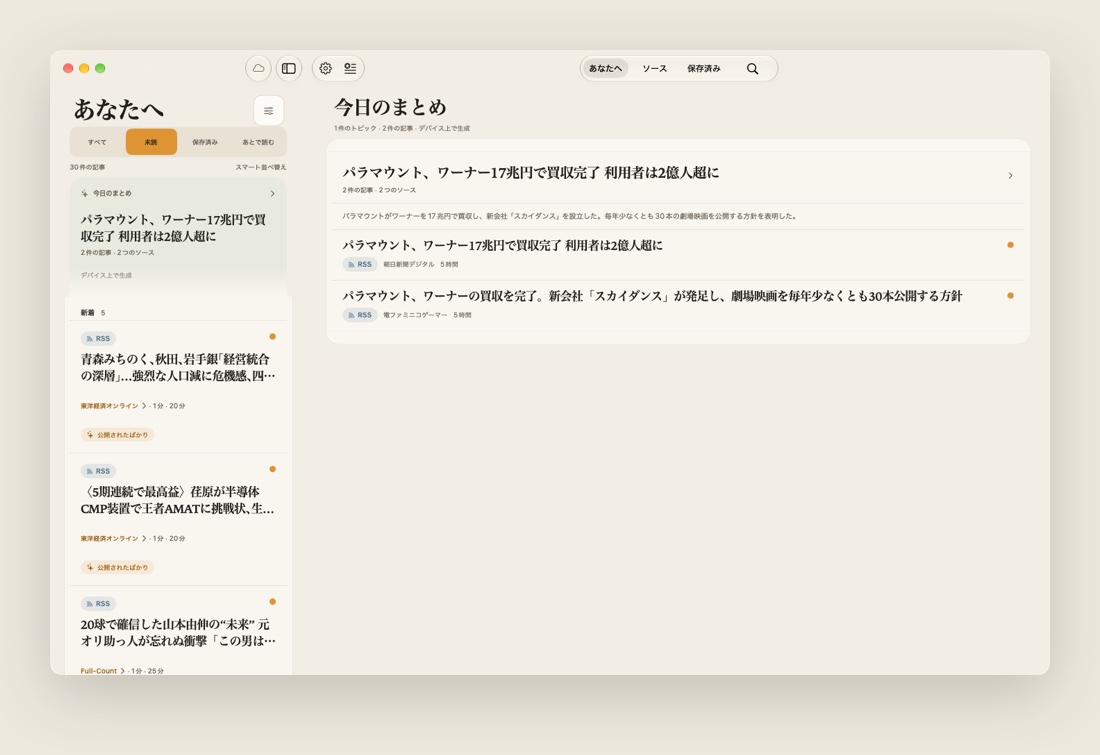This screenshot has height=755, width=1100.
Task: Click RSS badge of 朝日新聞デジタル article
Action: (360, 265)
